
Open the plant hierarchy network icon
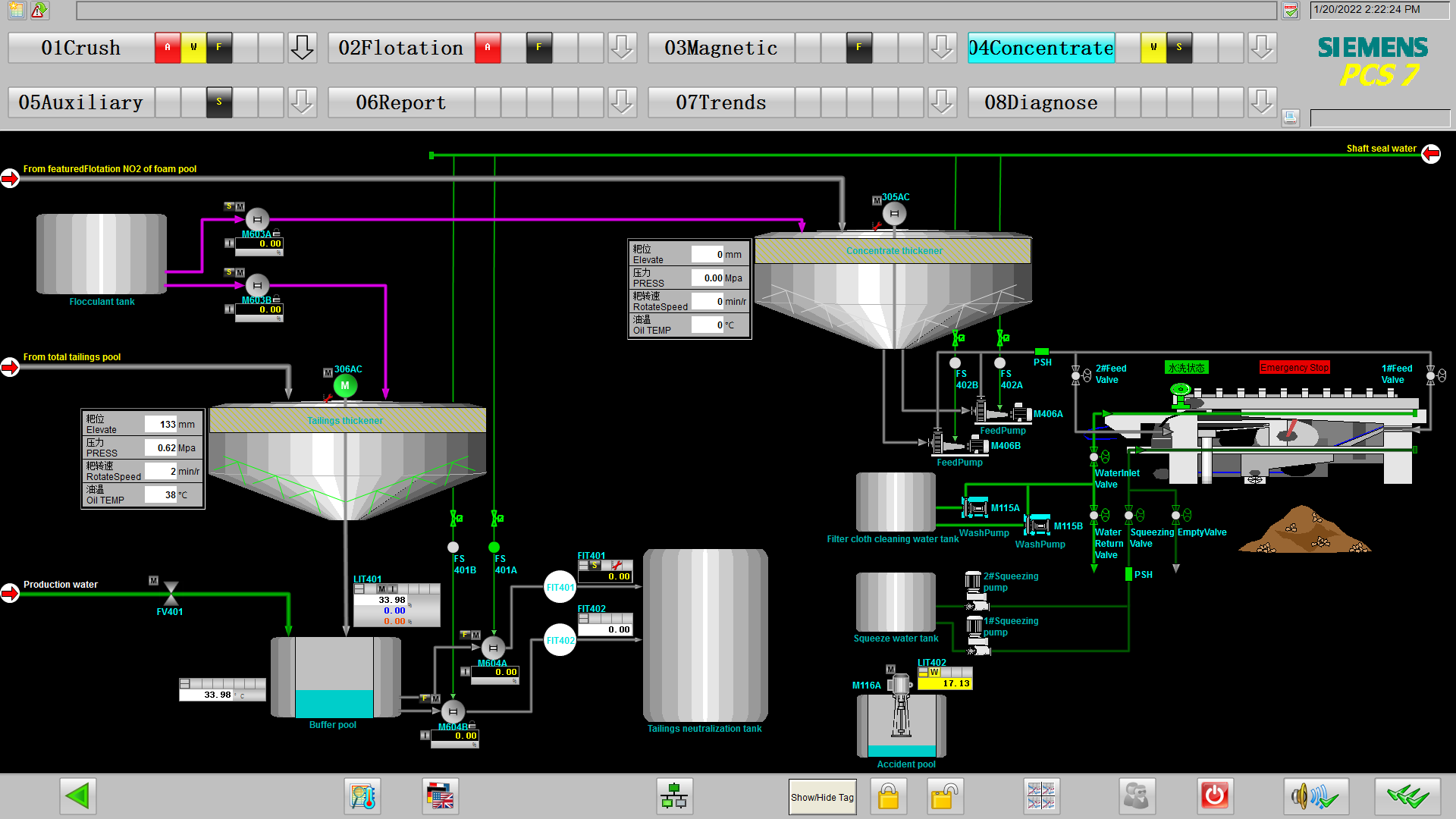tap(673, 796)
